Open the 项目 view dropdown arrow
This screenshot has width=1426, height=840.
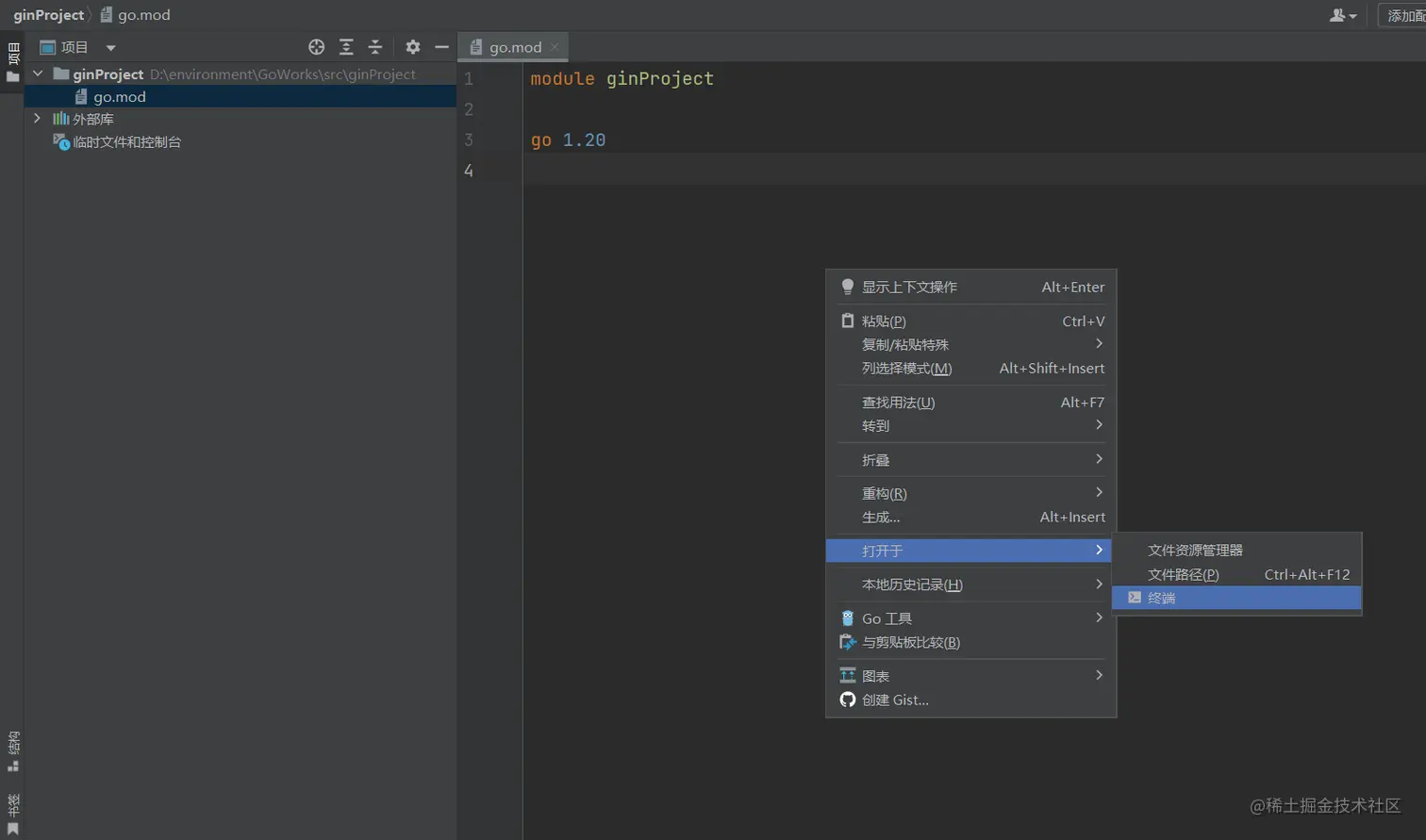pos(110,48)
